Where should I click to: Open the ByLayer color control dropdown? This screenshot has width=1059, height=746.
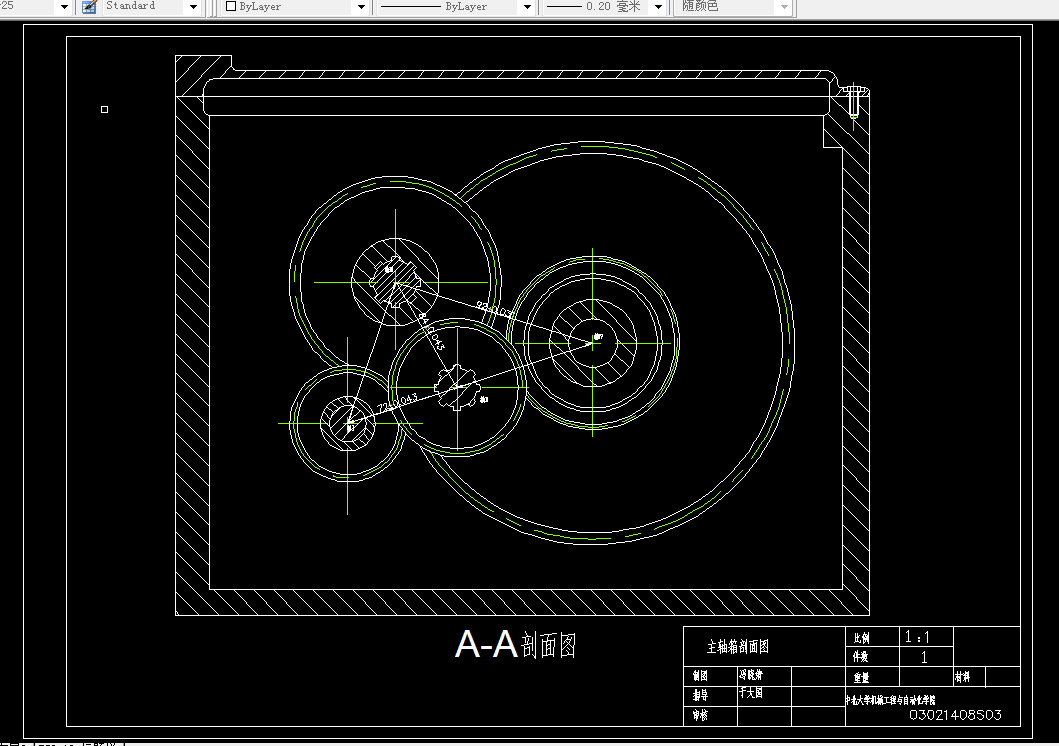[x=361, y=7]
